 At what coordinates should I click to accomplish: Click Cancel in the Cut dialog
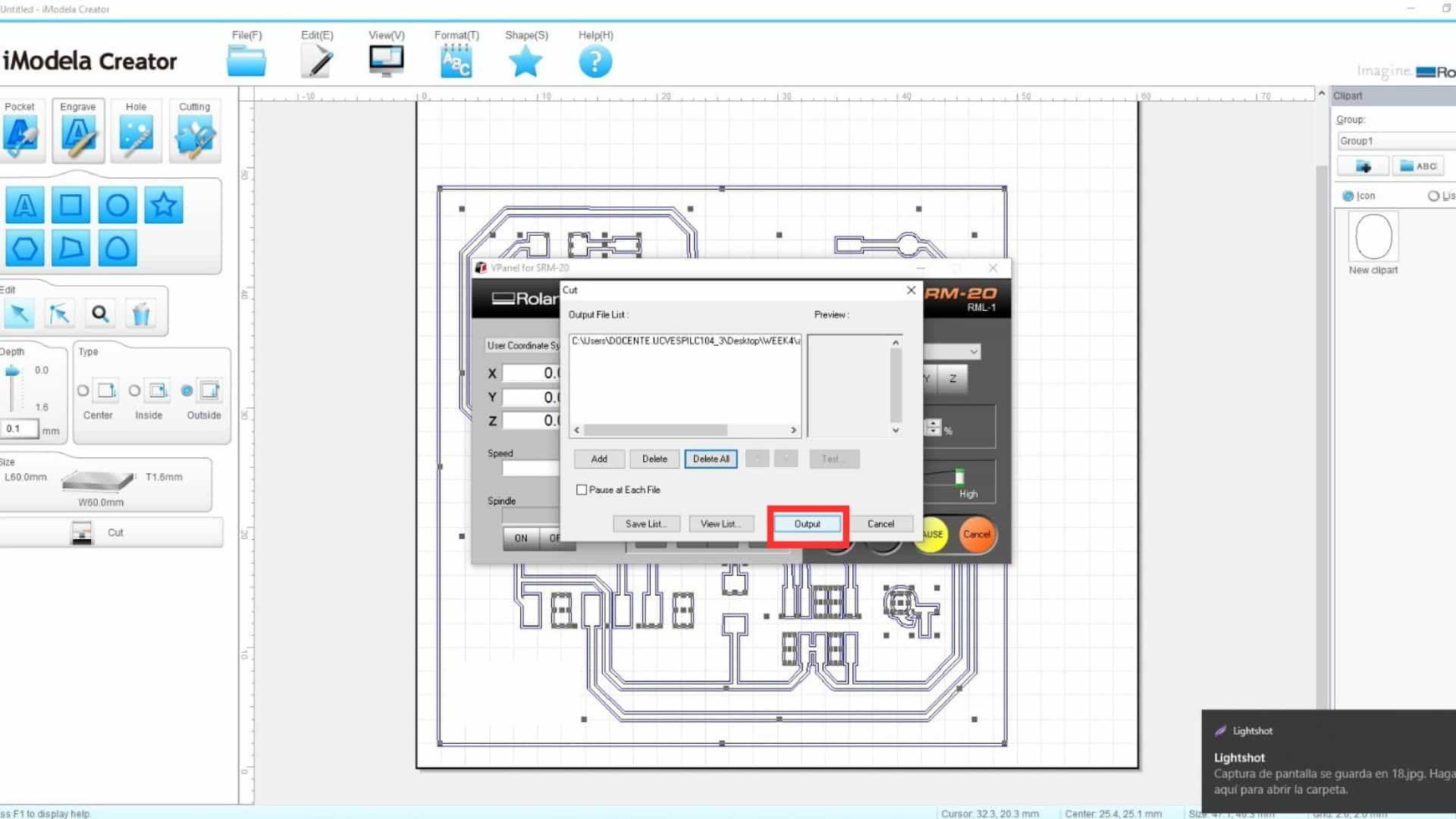point(880,524)
